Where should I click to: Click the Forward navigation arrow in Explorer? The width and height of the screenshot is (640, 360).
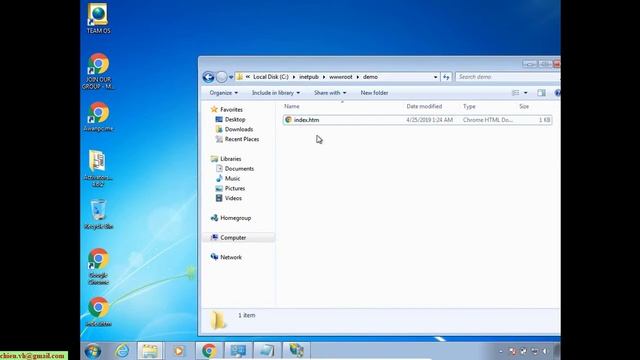222,77
